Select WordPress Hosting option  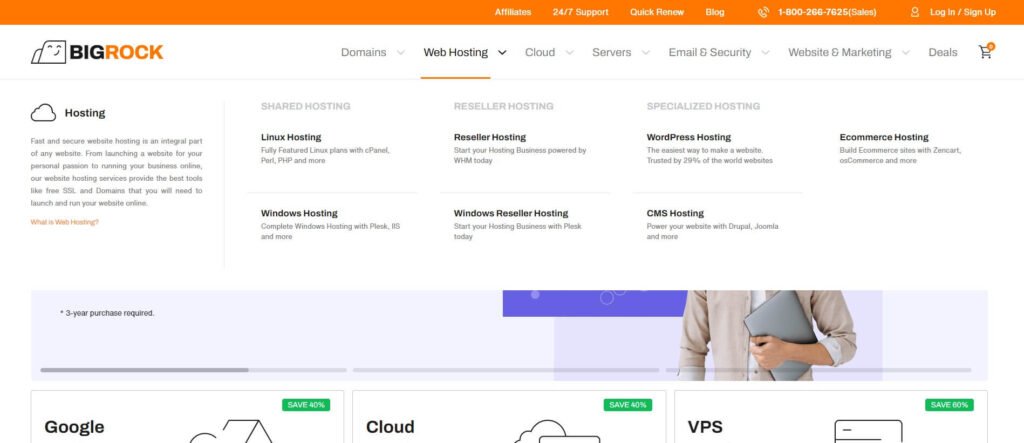(x=688, y=137)
